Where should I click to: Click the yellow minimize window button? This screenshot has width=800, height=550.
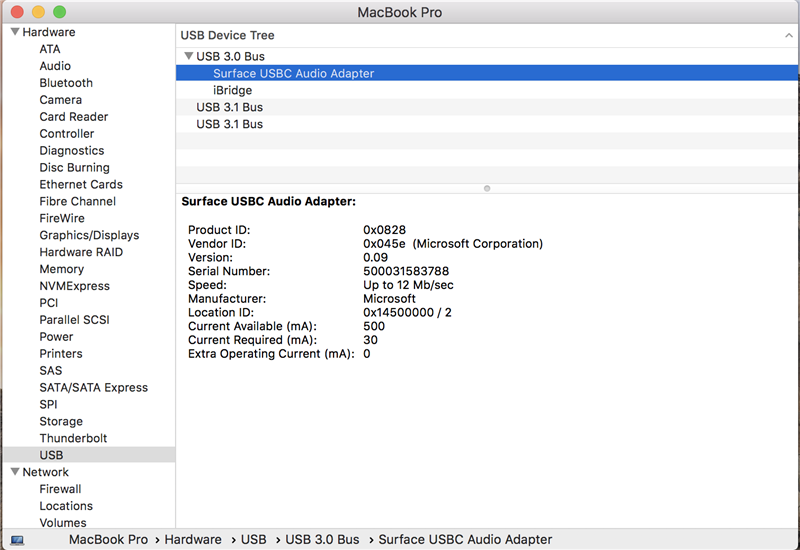(x=38, y=11)
